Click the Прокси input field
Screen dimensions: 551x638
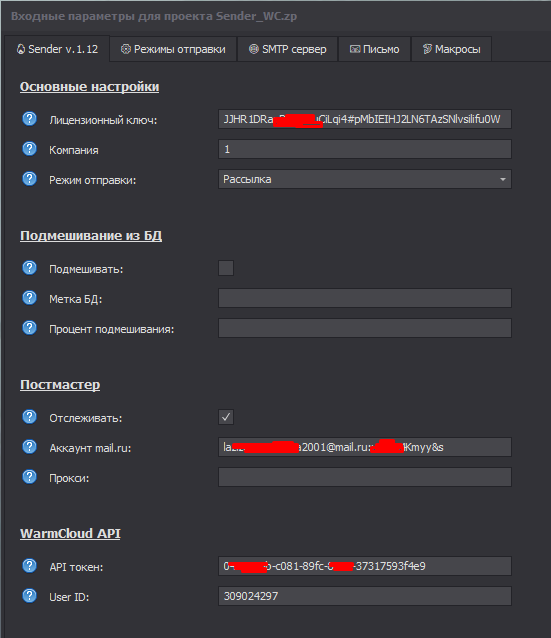click(x=365, y=477)
